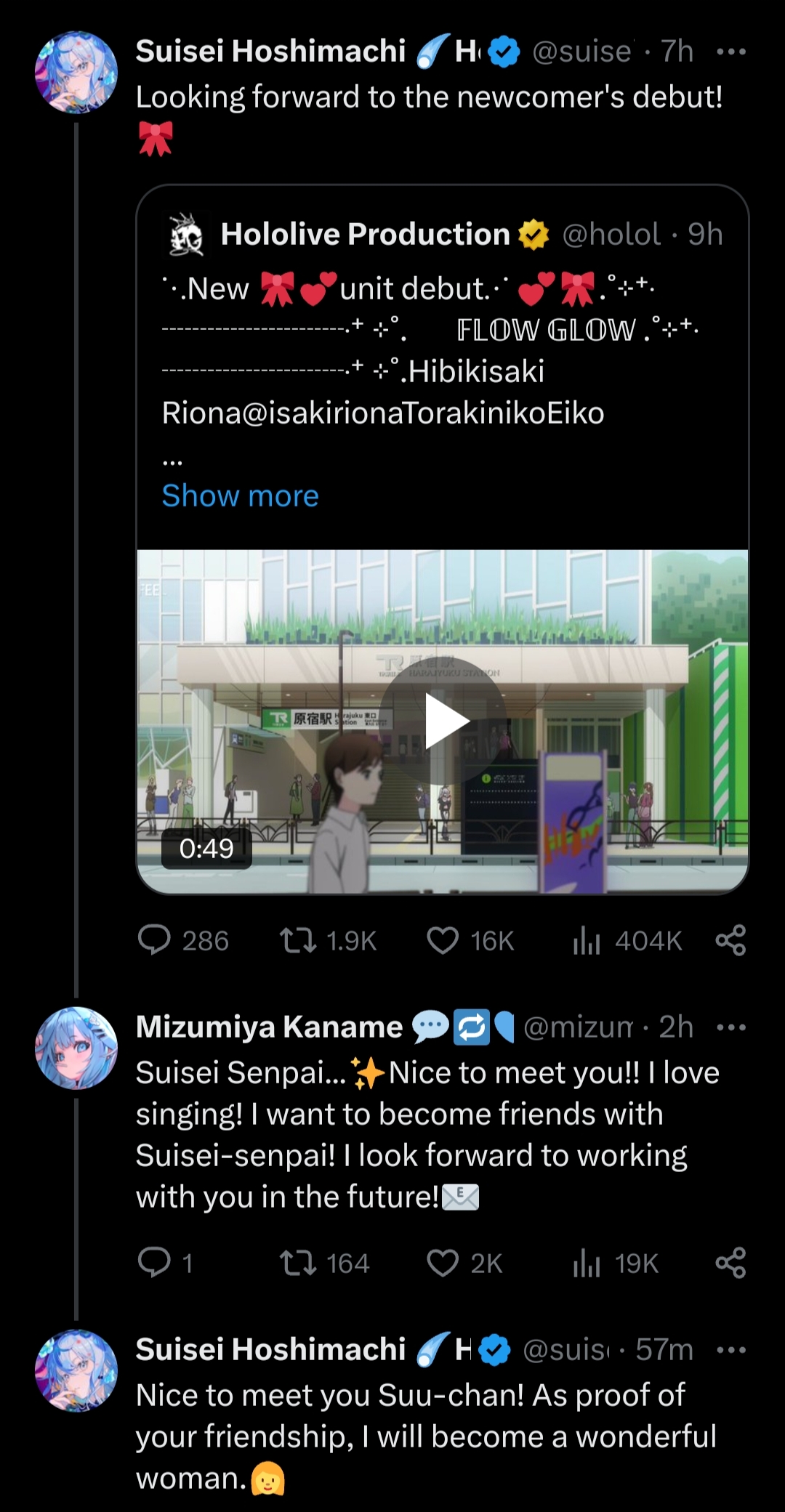Screen dimensions: 785x1512
Task: Expand quoted tweet with Show more
Action: pos(240,496)
